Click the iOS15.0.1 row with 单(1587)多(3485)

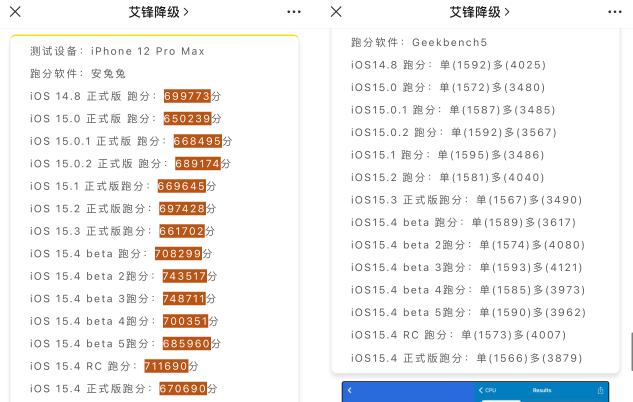453,110
